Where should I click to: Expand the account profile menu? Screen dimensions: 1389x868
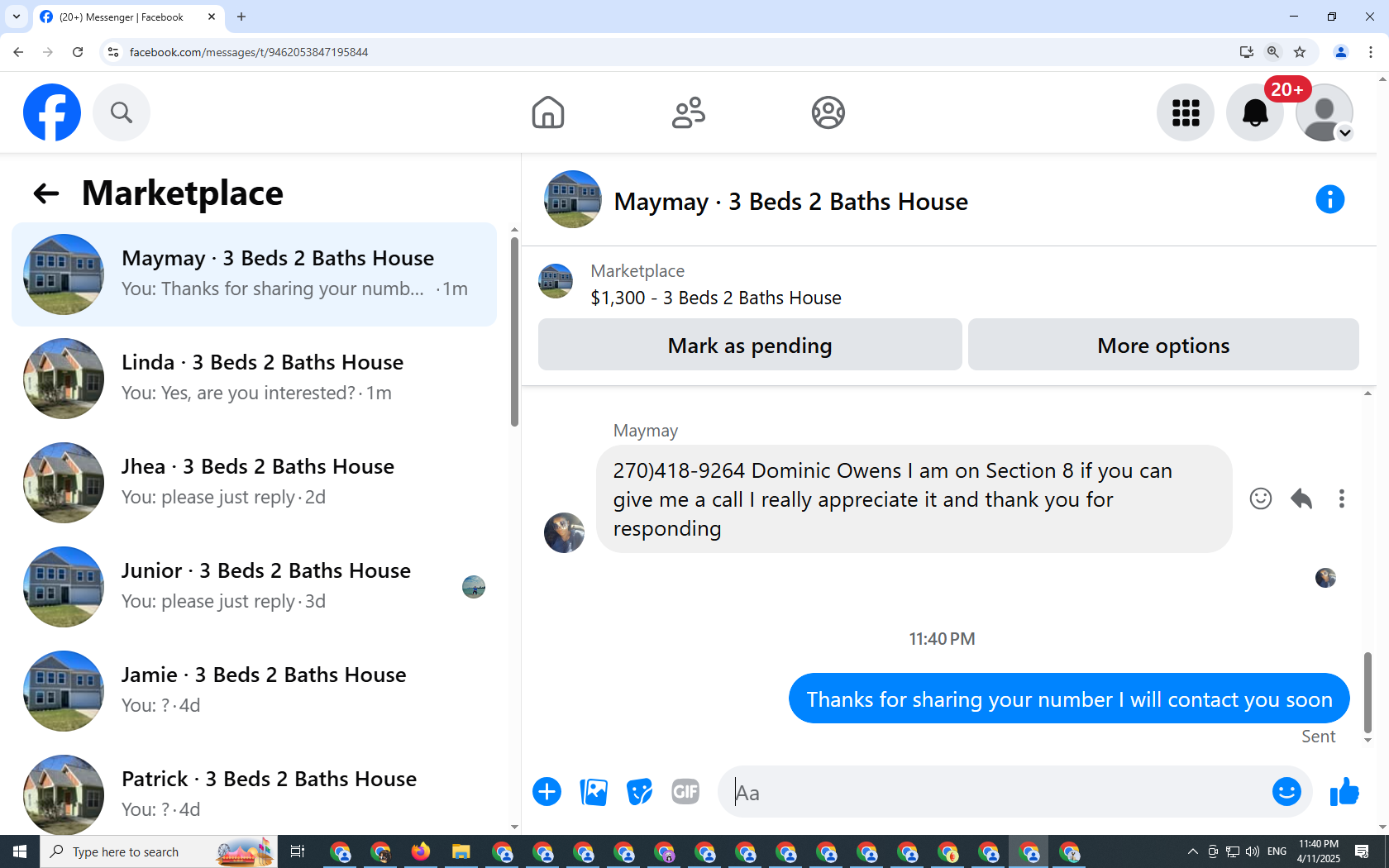(1325, 112)
